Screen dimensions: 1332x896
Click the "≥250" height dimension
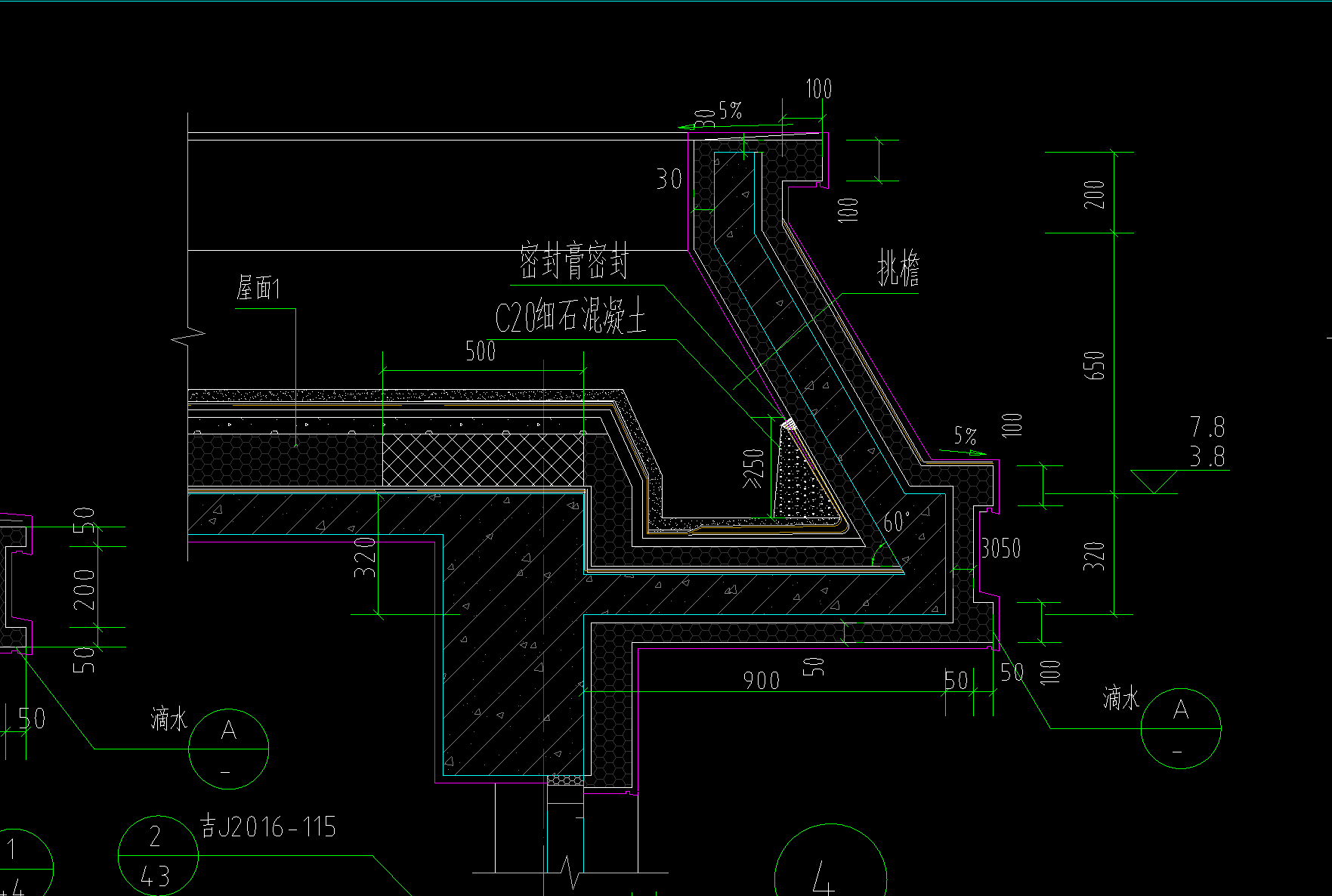pyautogui.click(x=754, y=468)
